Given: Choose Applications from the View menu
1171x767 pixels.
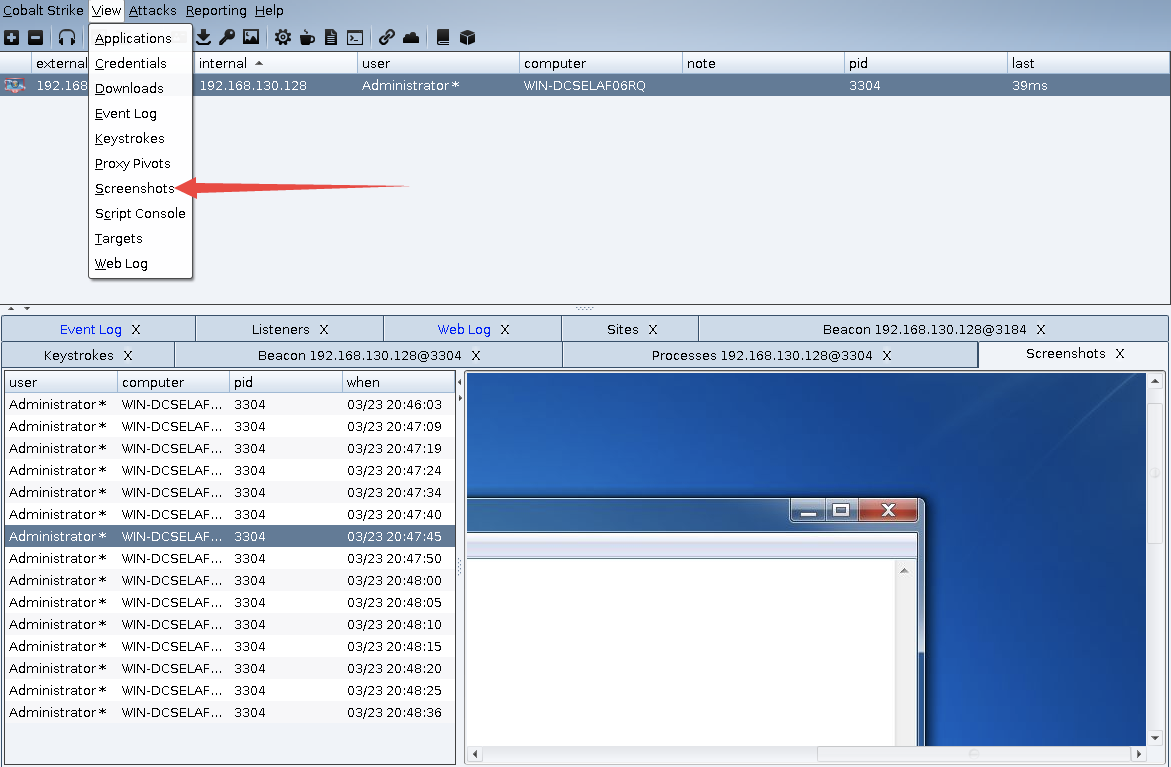Looking at the screenshot, I should (140, 38).
